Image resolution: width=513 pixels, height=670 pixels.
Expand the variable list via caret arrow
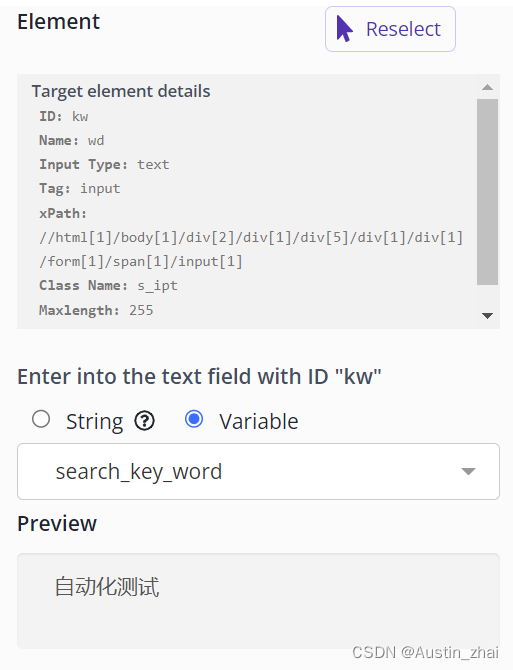coord(469,471)
